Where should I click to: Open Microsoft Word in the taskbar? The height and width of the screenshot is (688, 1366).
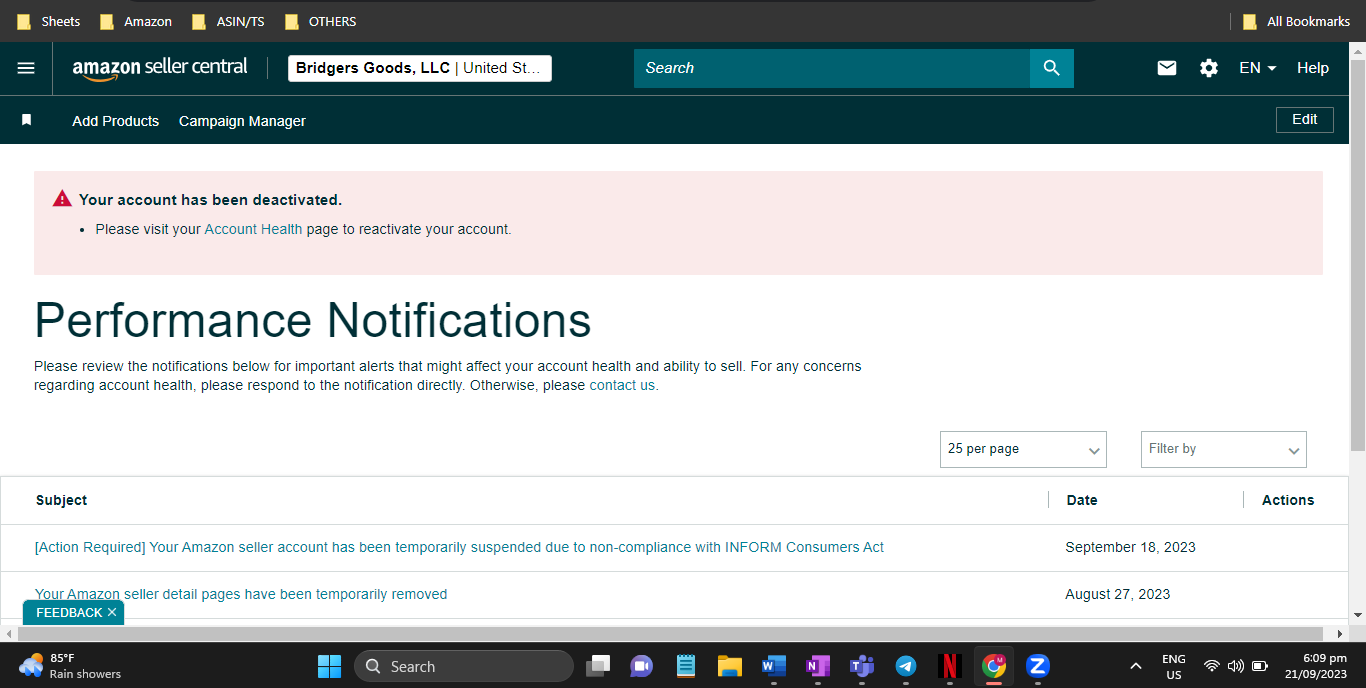click(x=773, y=666)
